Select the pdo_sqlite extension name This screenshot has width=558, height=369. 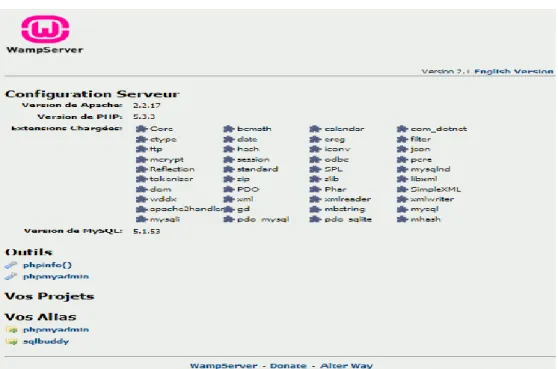coord(348,220)
